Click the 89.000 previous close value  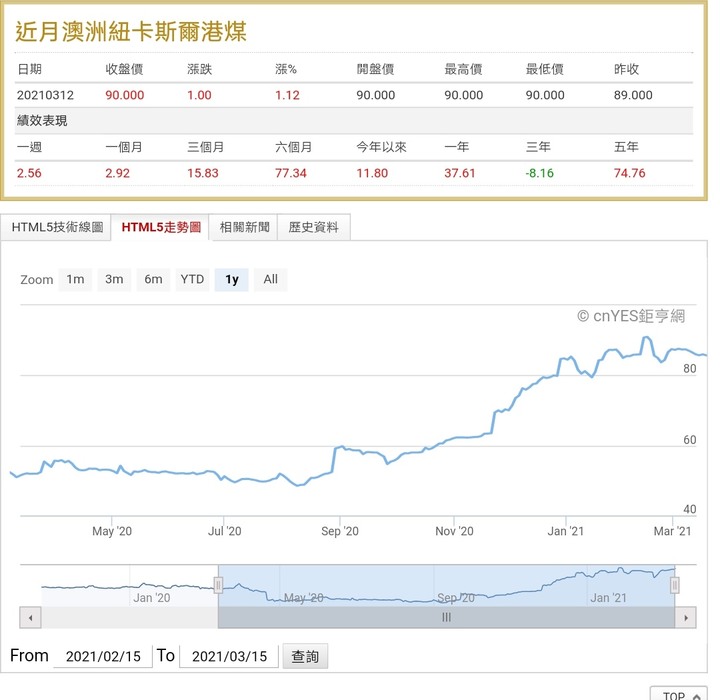pos(633,96)
